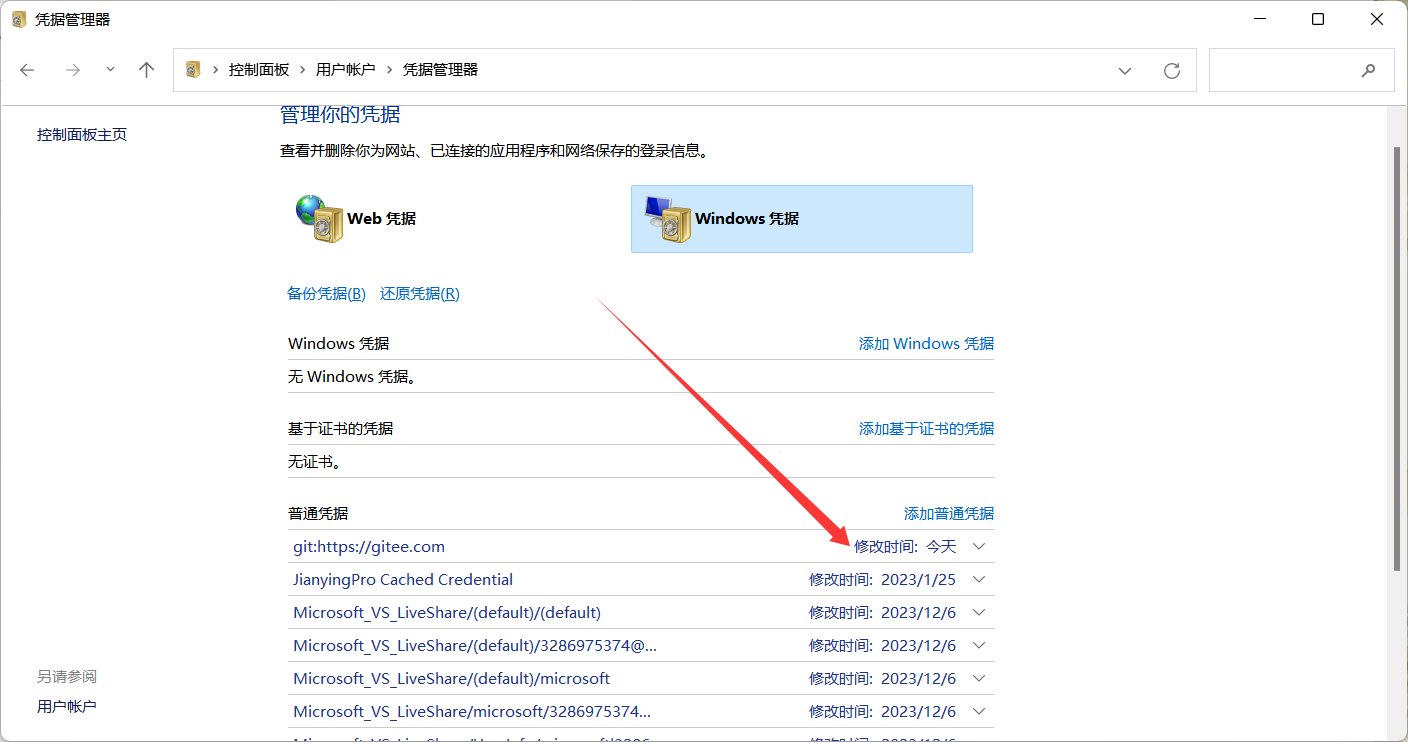Screen dimensions: 1408x742
Task: Select the git:https://gitee.com credential name
Action: click(369, 546)
